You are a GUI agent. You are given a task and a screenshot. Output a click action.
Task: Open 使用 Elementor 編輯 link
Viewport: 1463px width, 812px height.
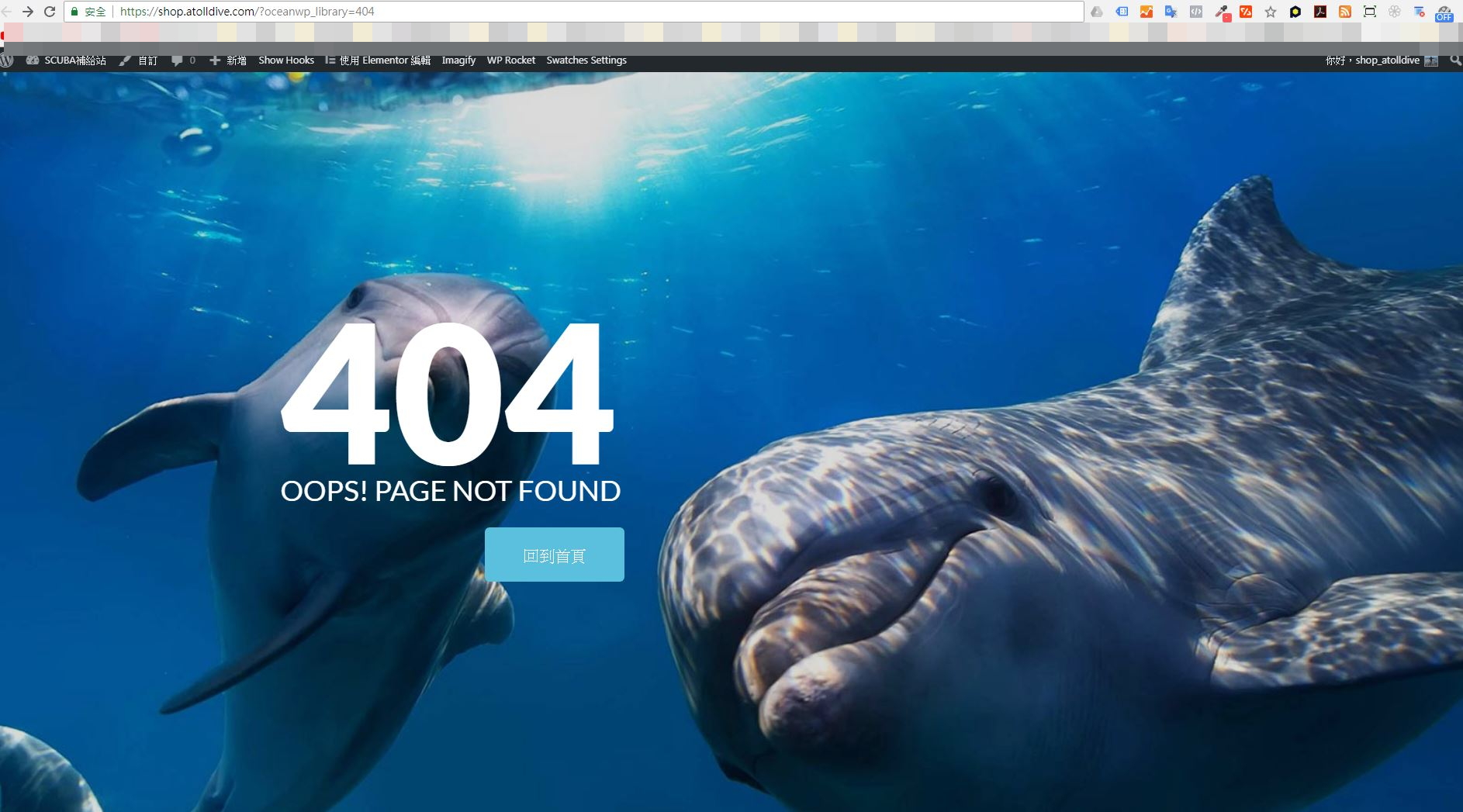point(379,60)
